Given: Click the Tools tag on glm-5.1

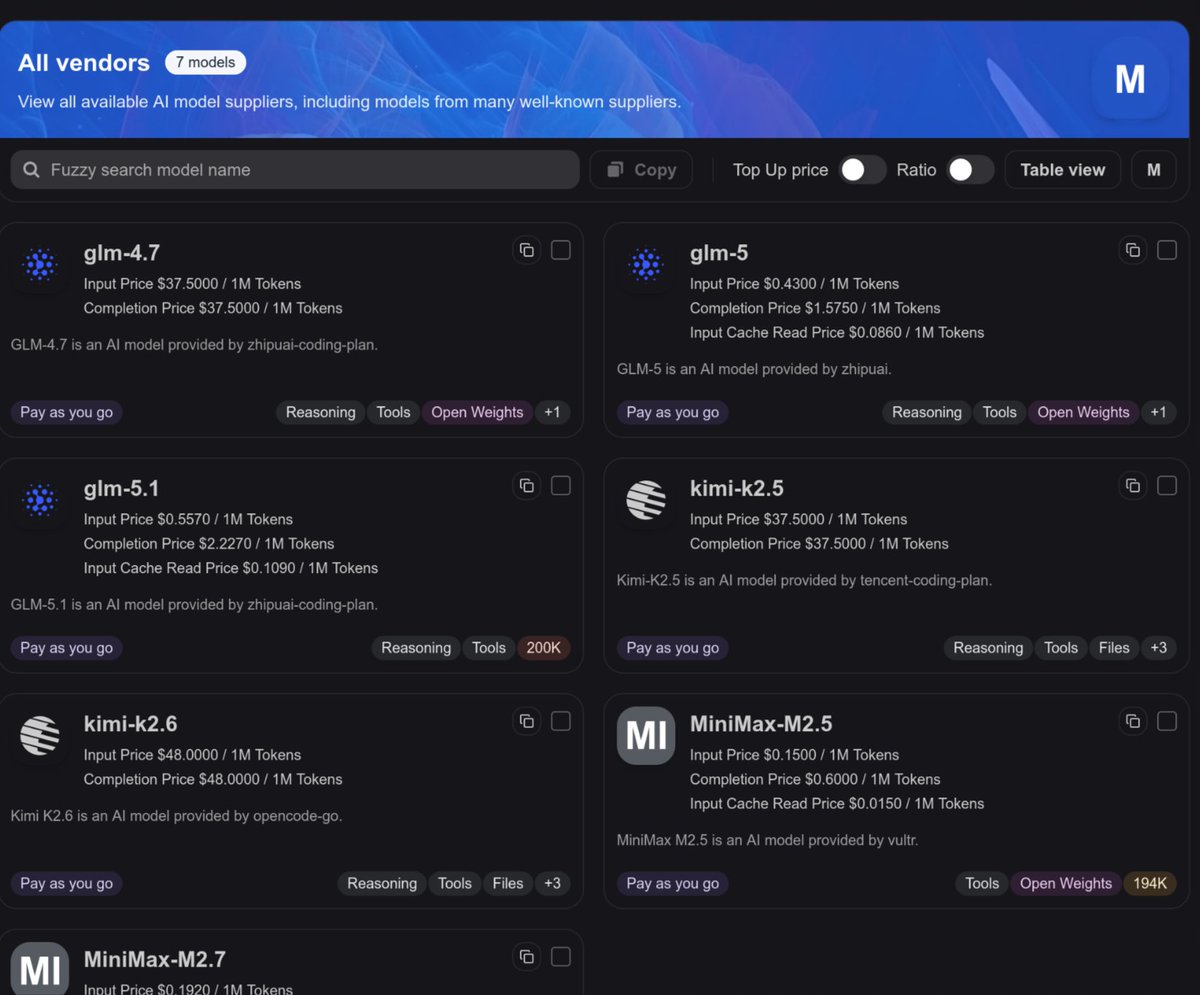Looking at the screenshot, I should (x=489, y=648).
